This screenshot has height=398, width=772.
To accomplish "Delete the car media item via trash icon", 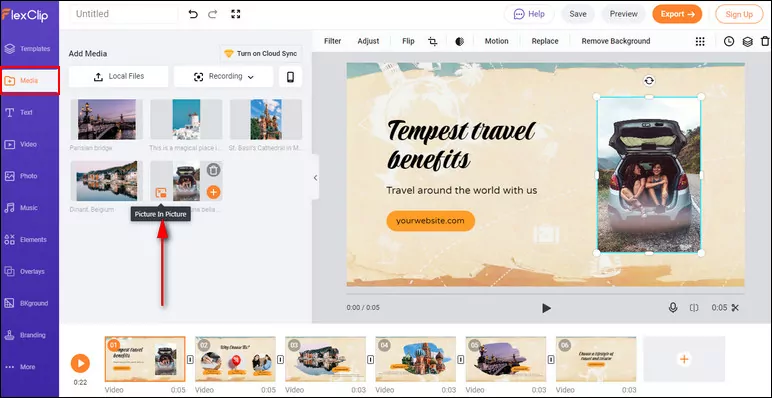I will [x=213, y=170].
